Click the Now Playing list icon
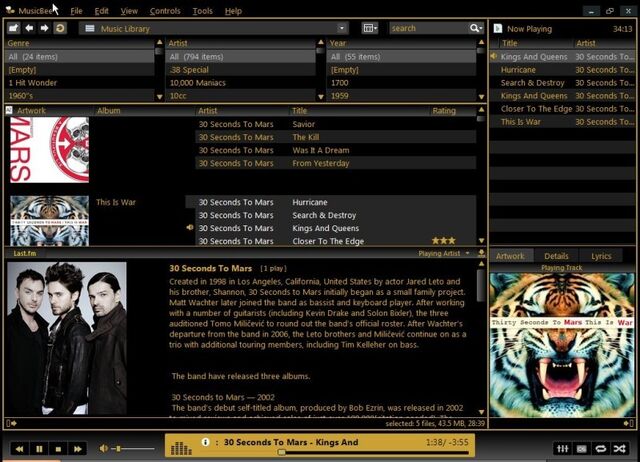This screenshot has width=640, height=462. [498, 29]
